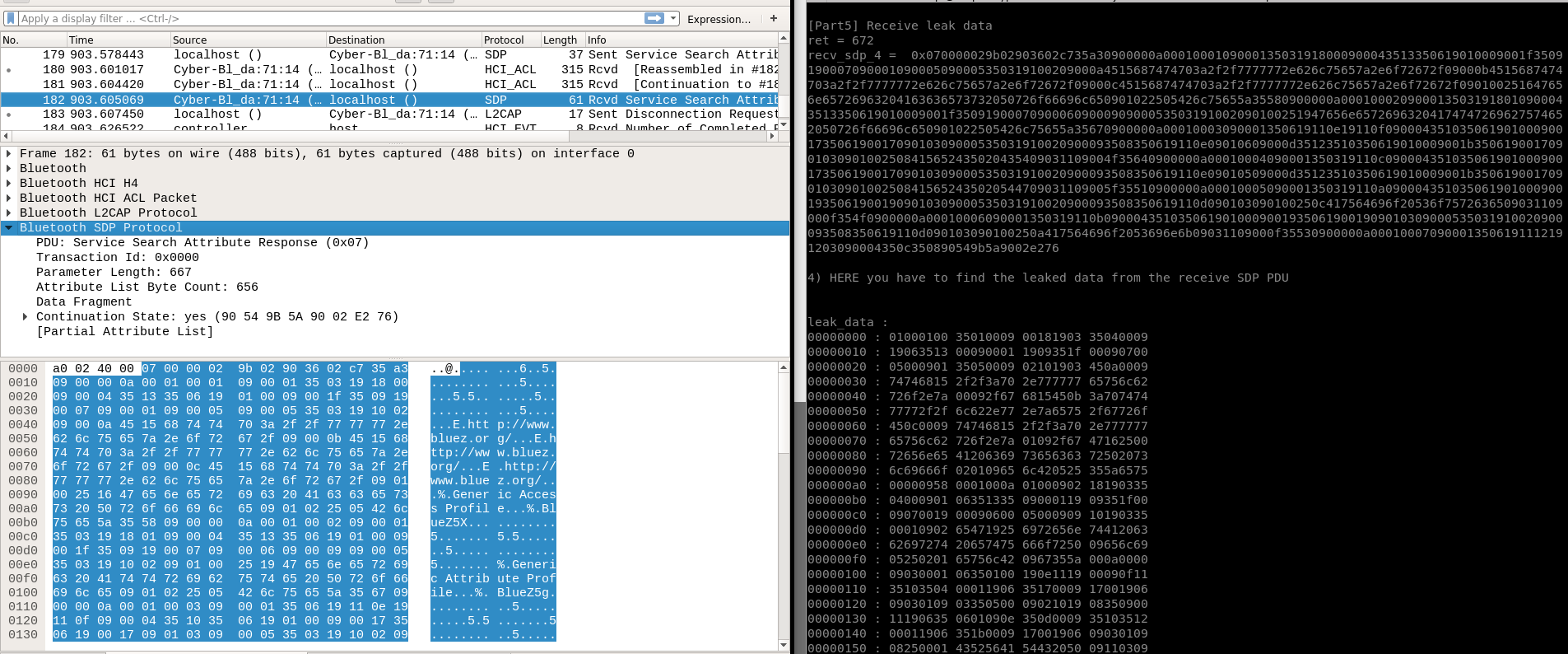The image size is (1568, 654).
Task: Expand the first Bluetooth tree node
Action: [x=9, y=168]
